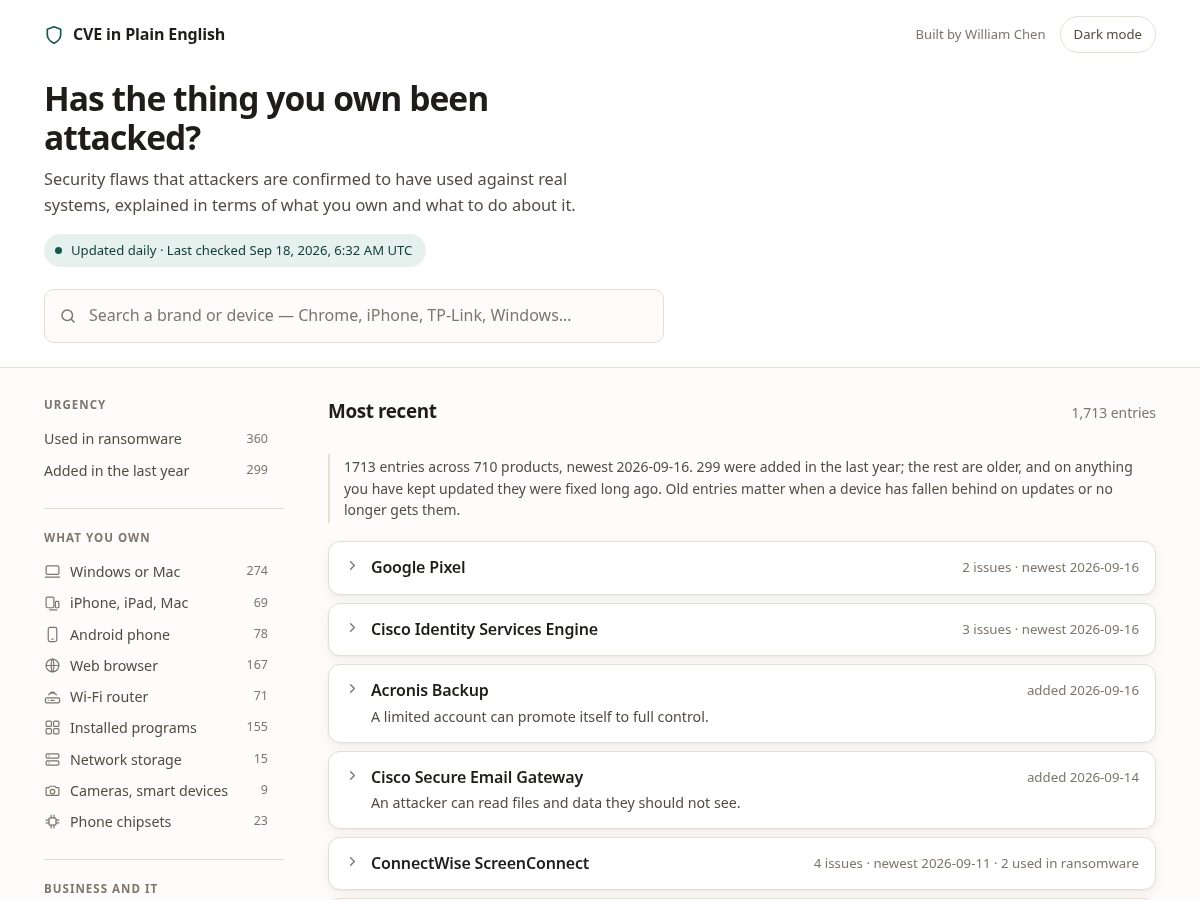Expand the Acronis Backup chevron
The width and height of the screenshot is (1200, 900).
click(x=352, y=689)
